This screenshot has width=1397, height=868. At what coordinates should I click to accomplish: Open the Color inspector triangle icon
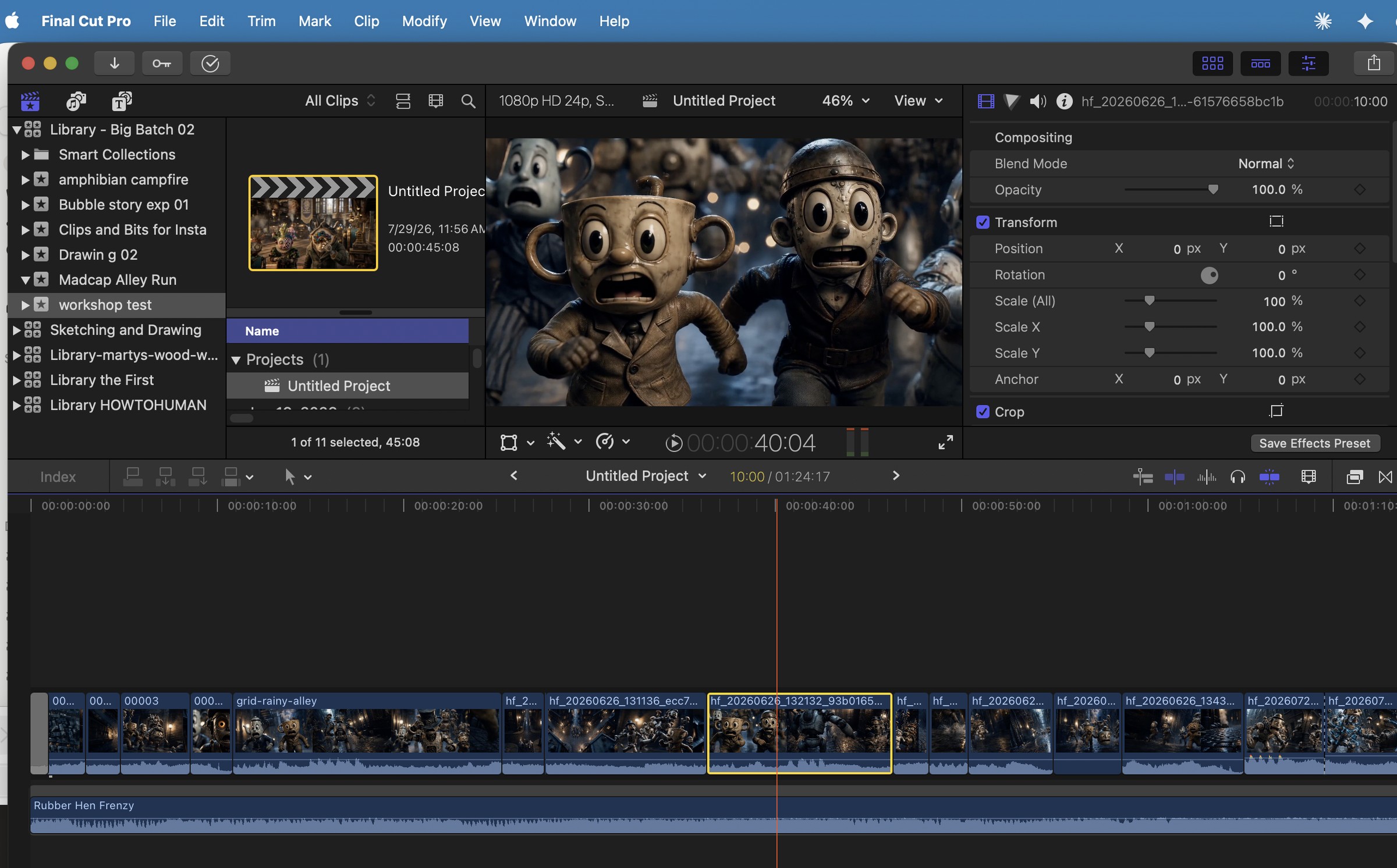[1012, 101]
